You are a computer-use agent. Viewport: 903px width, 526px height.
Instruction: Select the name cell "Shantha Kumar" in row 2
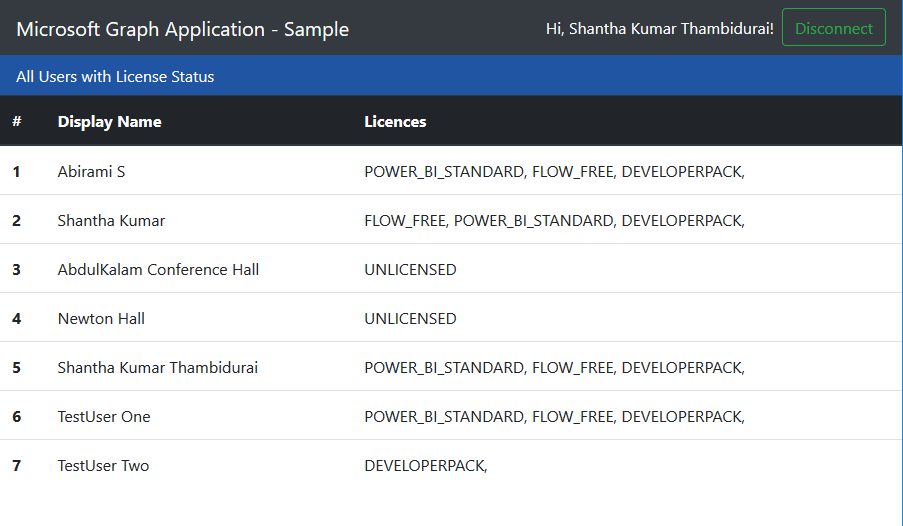(x=111, y=220)
